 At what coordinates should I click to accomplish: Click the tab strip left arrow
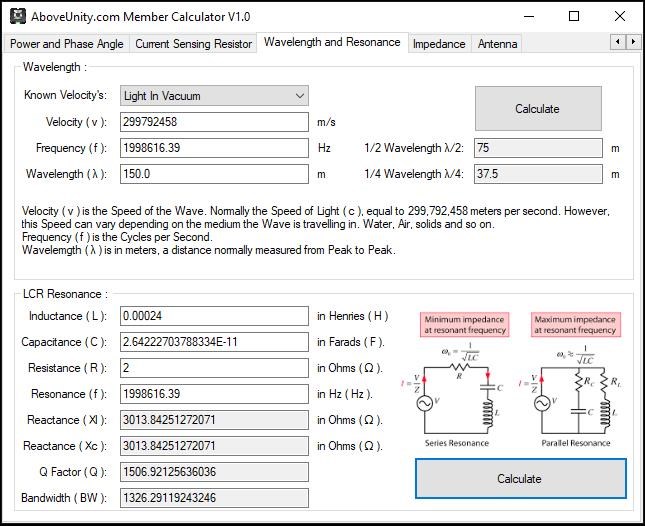coord(617,42)
